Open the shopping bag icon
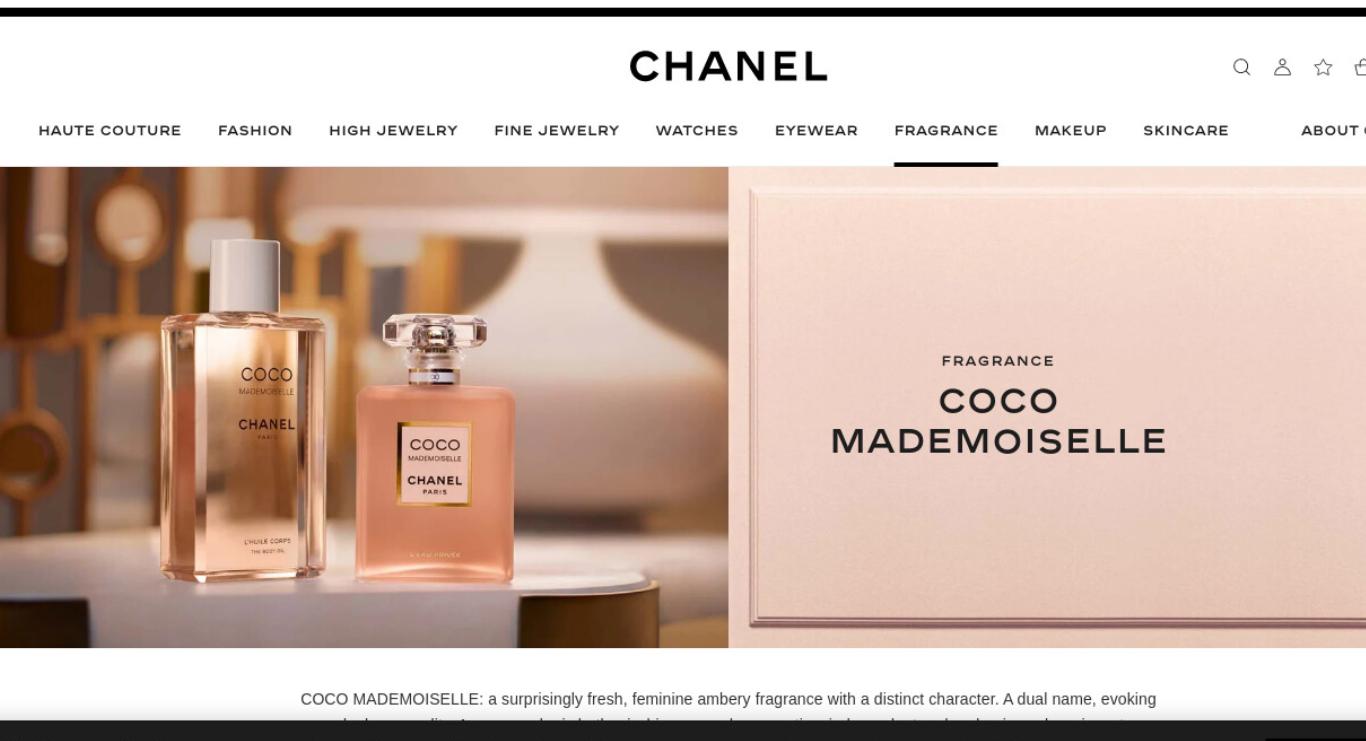This screenshot has height=741, width=1366. tap(1360, 67)
